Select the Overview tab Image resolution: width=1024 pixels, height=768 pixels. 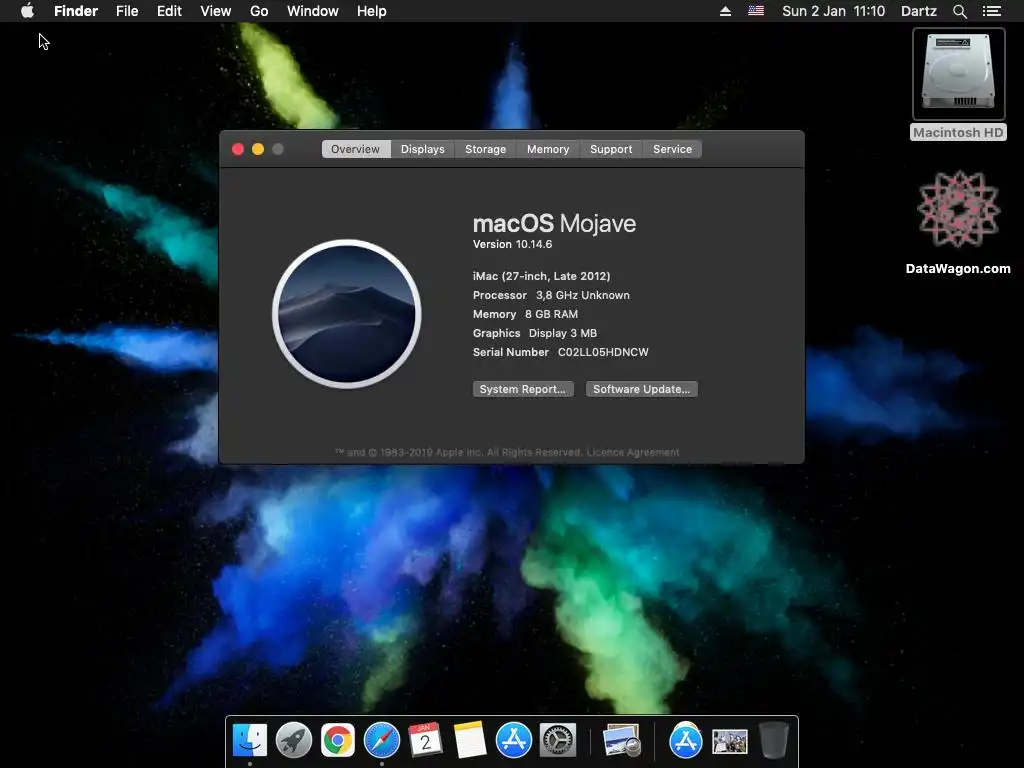[x=355, y=149]
